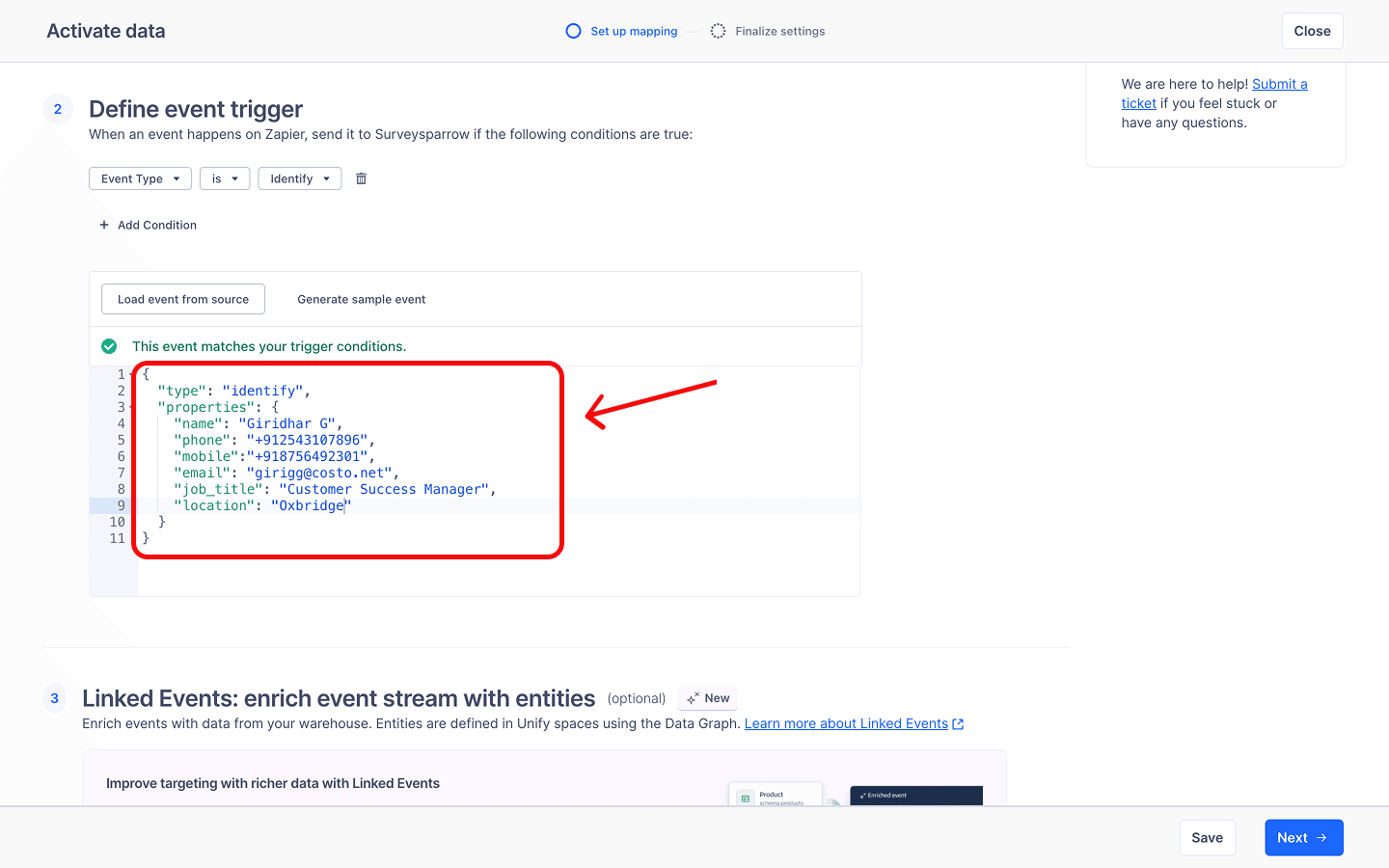The image size is (1389, 868).
Task: Click the green checkmark status icon
Action: point(109,346)
